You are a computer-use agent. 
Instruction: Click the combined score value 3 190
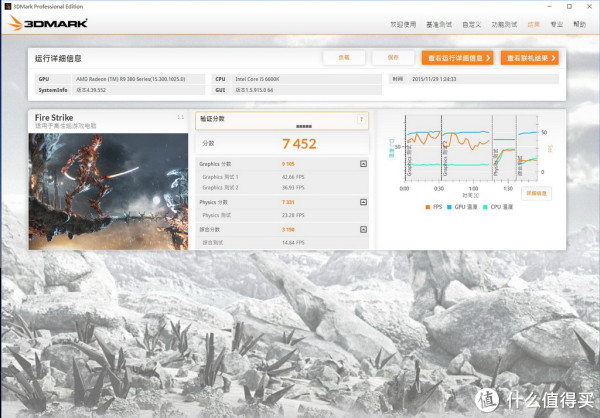point(288,230)
